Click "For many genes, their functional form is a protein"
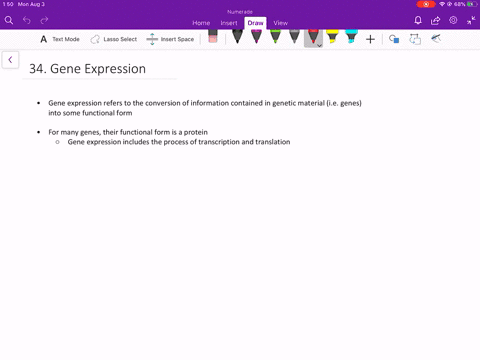This screenshot has height=360, width=480. point(128,132)
